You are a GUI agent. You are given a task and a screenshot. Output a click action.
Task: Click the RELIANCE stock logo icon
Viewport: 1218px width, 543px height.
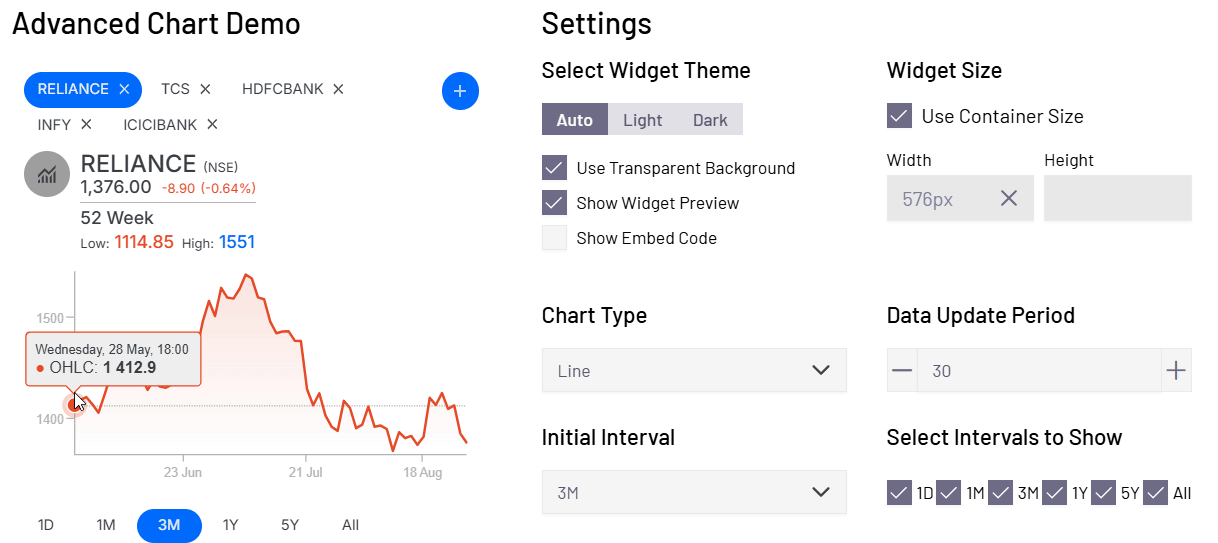pos(46,175)
